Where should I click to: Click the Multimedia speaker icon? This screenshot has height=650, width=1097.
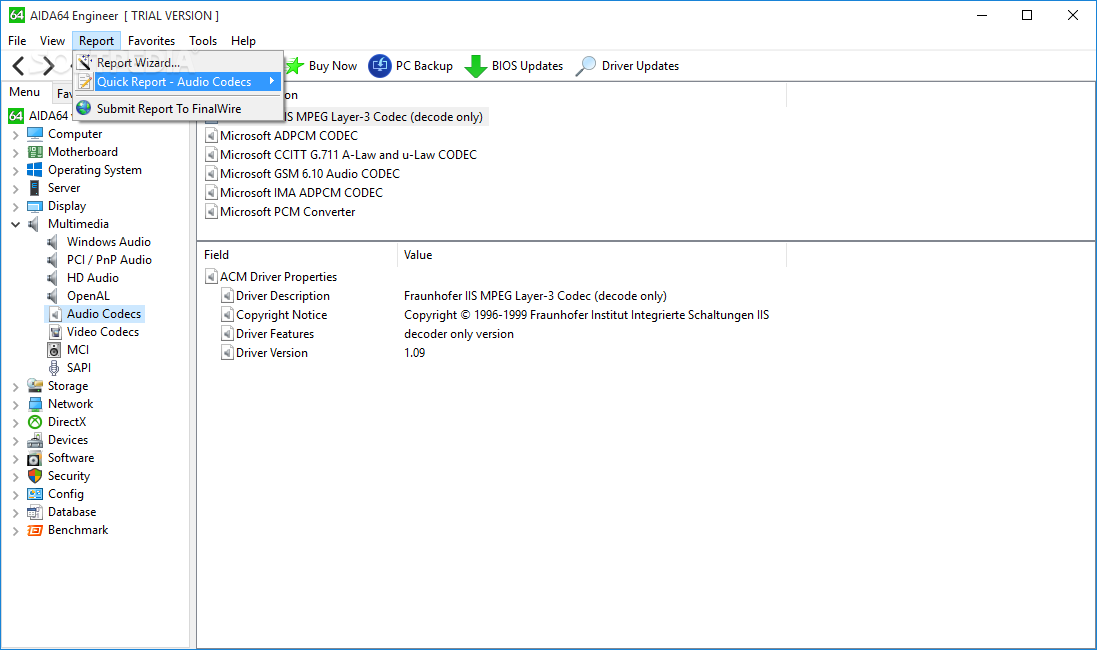(34, 224)
